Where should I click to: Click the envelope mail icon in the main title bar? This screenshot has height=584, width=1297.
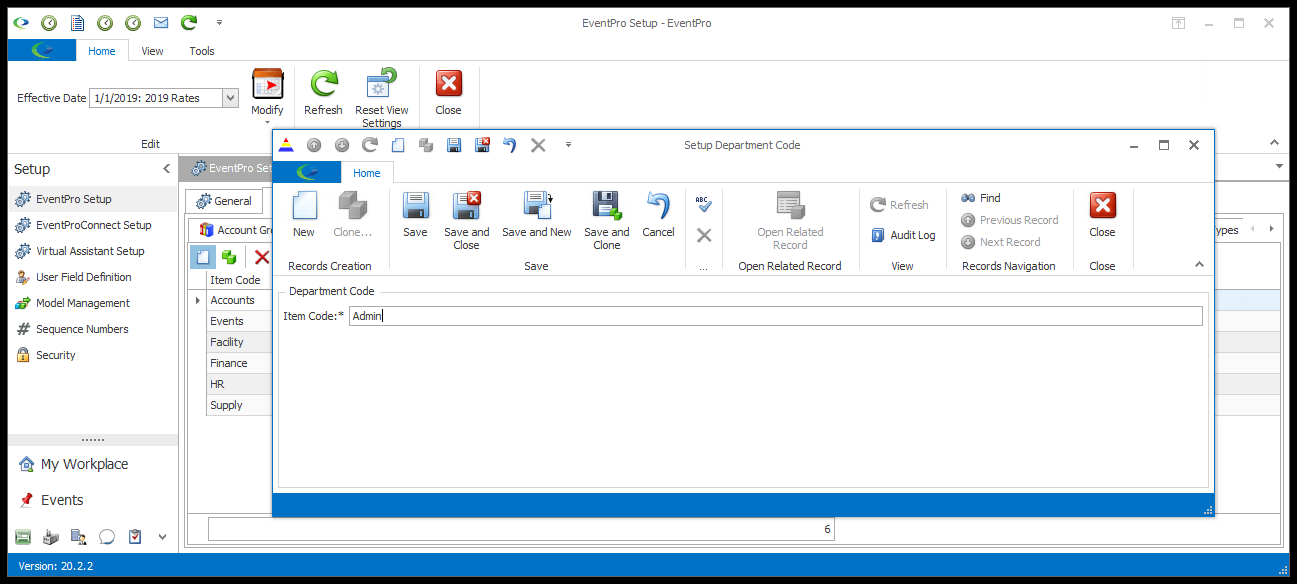[x=161, y=22]
